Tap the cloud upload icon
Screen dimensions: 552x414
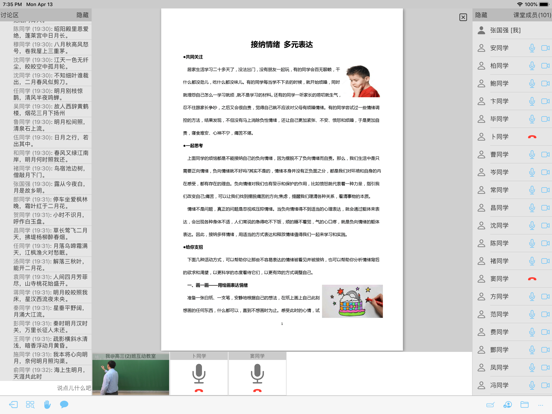(508, 405)
